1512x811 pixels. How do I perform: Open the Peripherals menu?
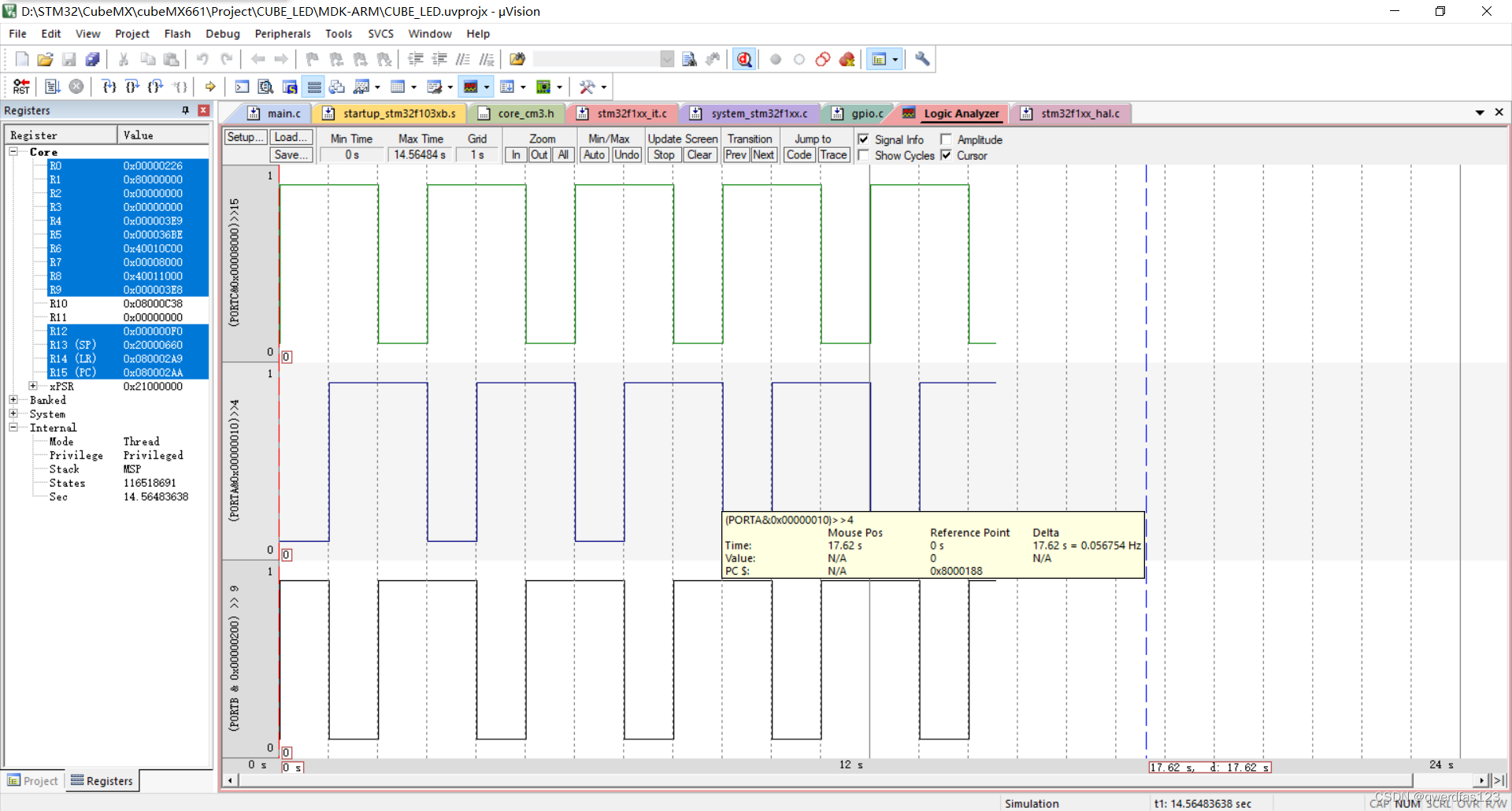[283, 34]
